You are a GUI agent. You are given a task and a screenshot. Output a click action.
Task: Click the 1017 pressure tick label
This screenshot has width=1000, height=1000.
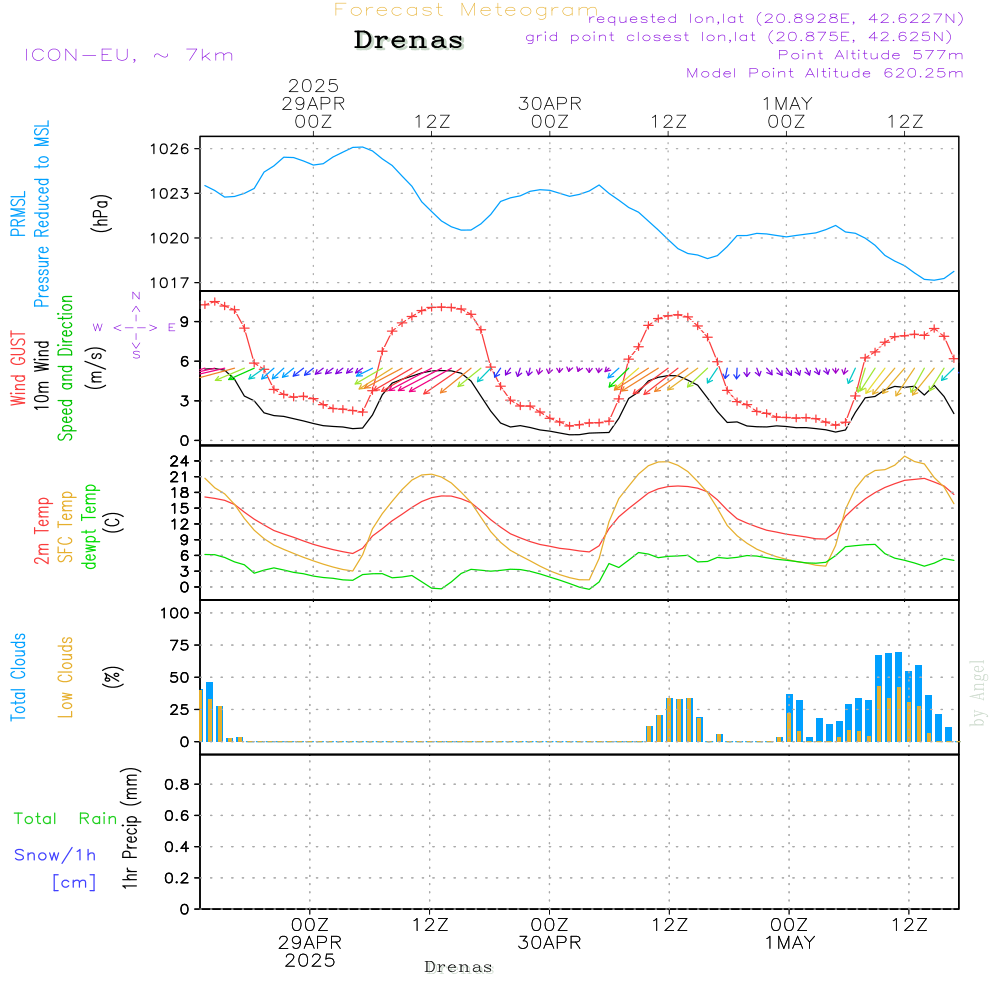point(170,283)
